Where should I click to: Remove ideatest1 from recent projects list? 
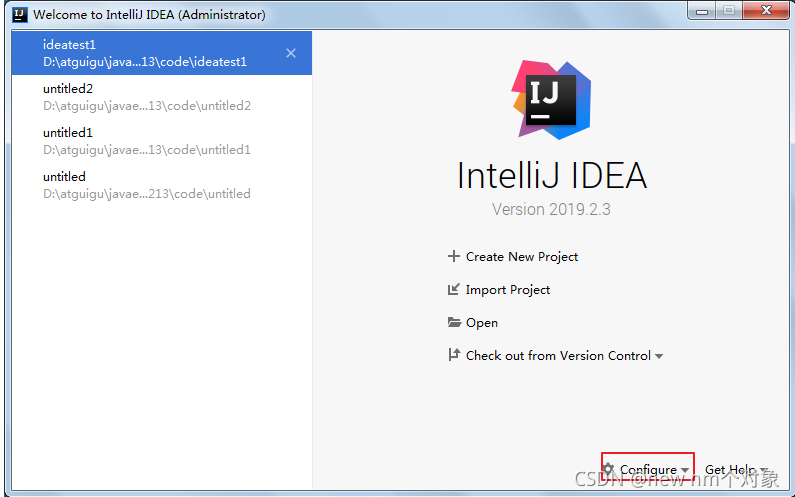click(x=291, y=53)
